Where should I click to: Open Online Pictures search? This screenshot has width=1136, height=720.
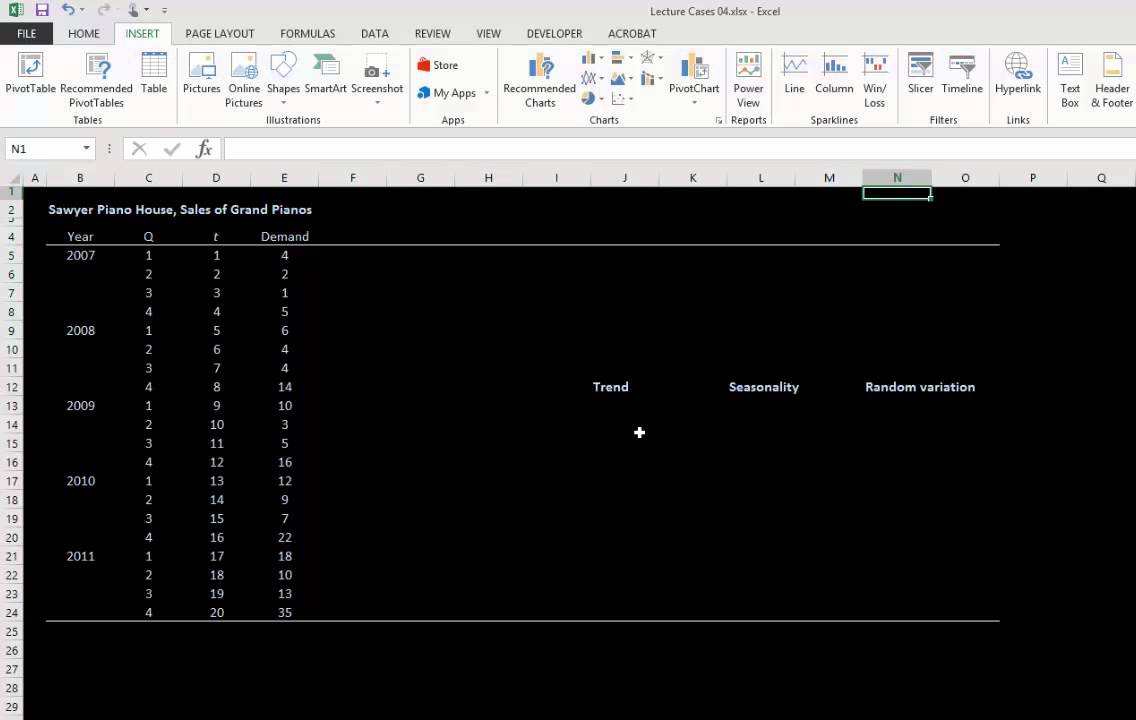point(243,80)
